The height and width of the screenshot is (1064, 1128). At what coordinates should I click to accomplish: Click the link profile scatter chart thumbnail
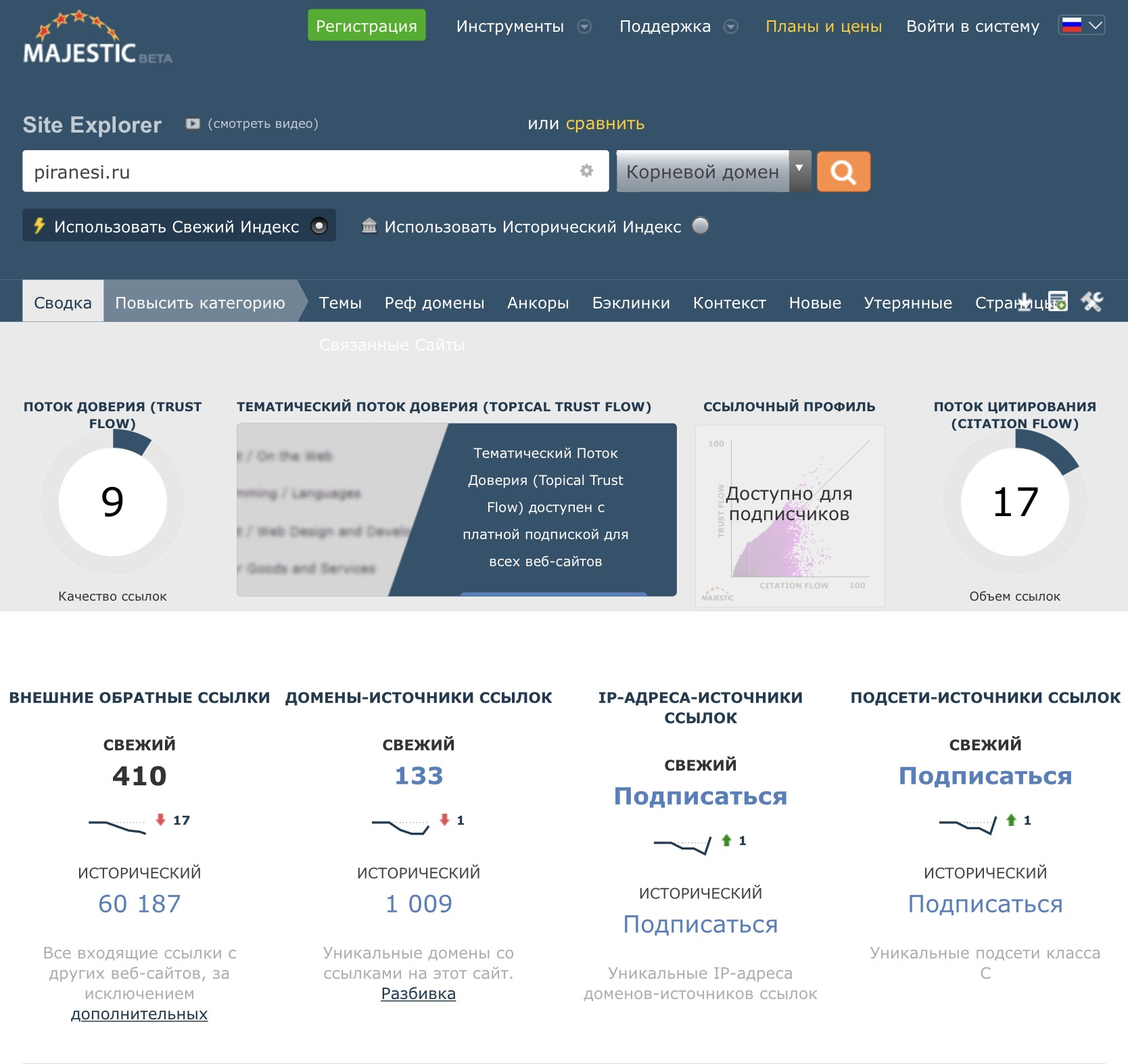(x=790, y=516)
